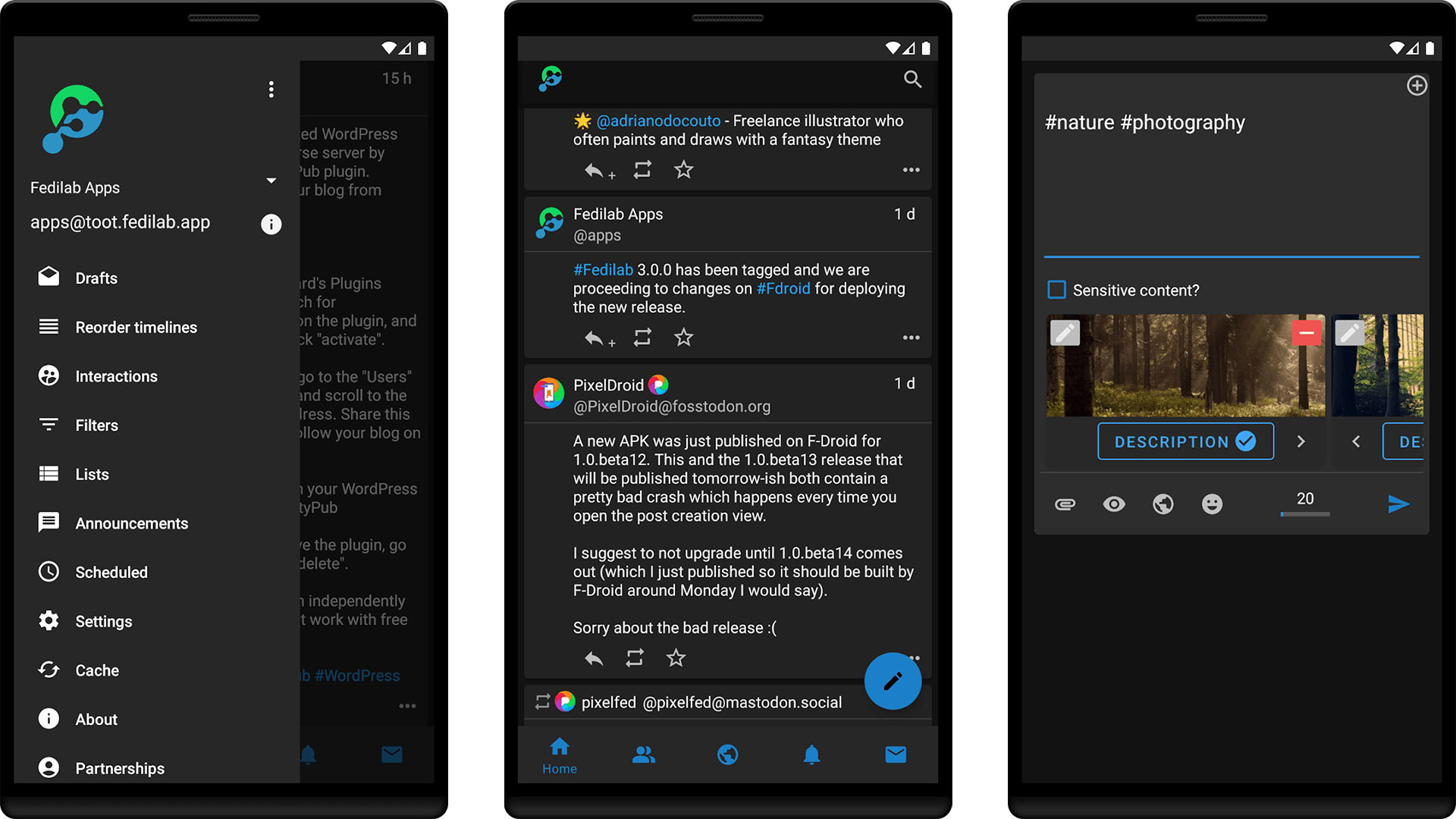Viewport: 1456px width, 819px height.
Task: Click the attachment/paperclip icon in composer
Action: (x=1066, y=503)
